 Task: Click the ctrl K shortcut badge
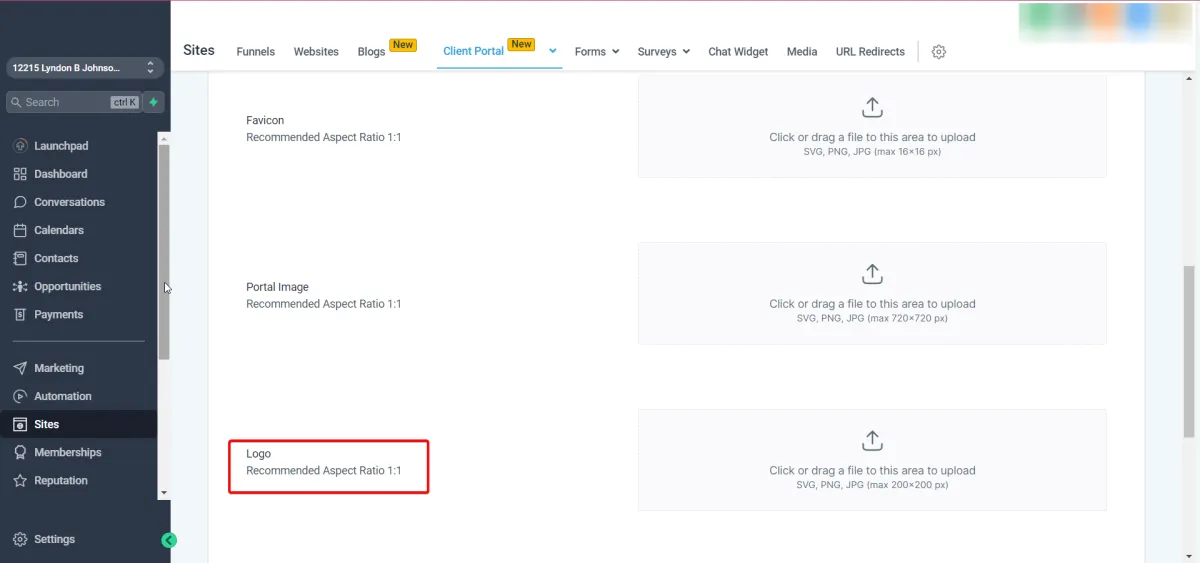125,102
